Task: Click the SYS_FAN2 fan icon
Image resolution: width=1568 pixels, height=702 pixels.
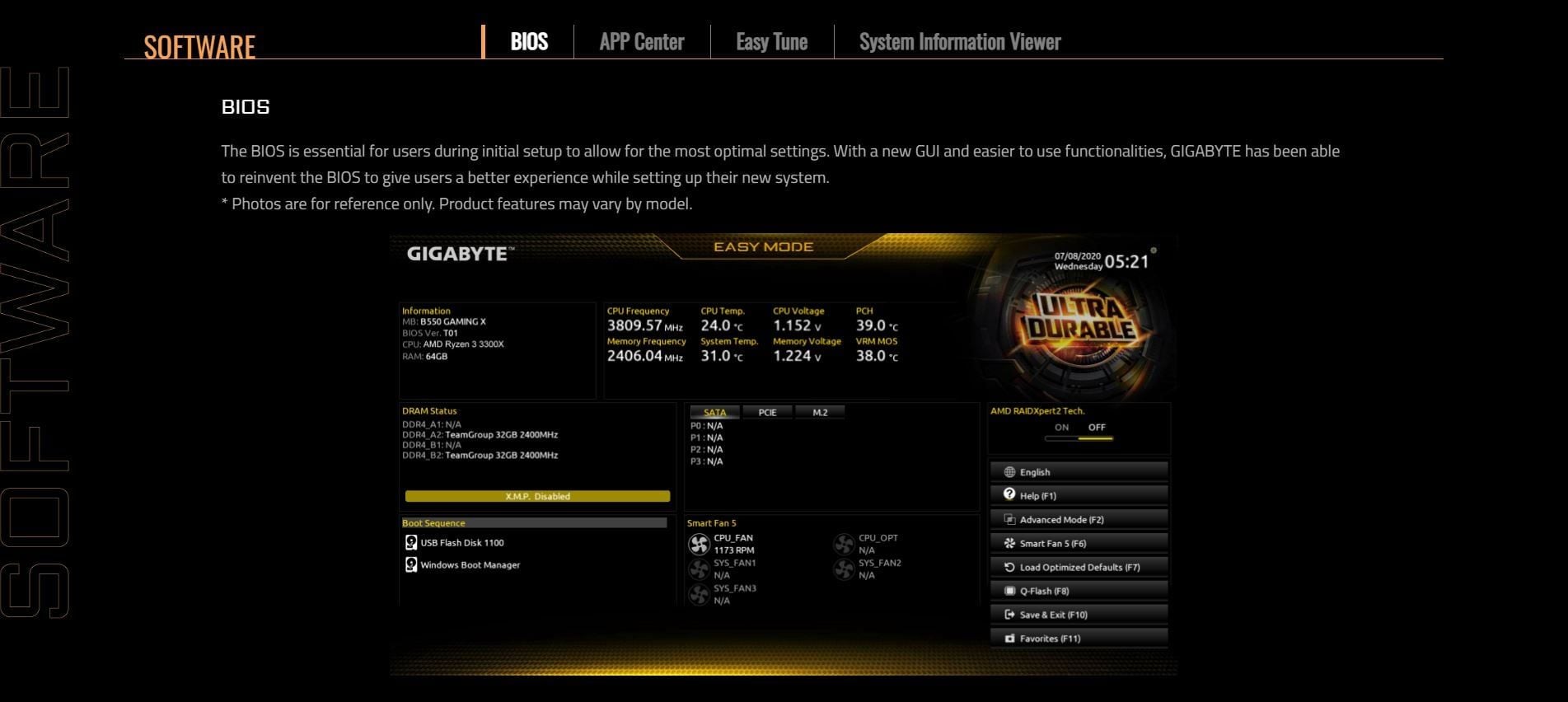Action: tap(844, 569)
